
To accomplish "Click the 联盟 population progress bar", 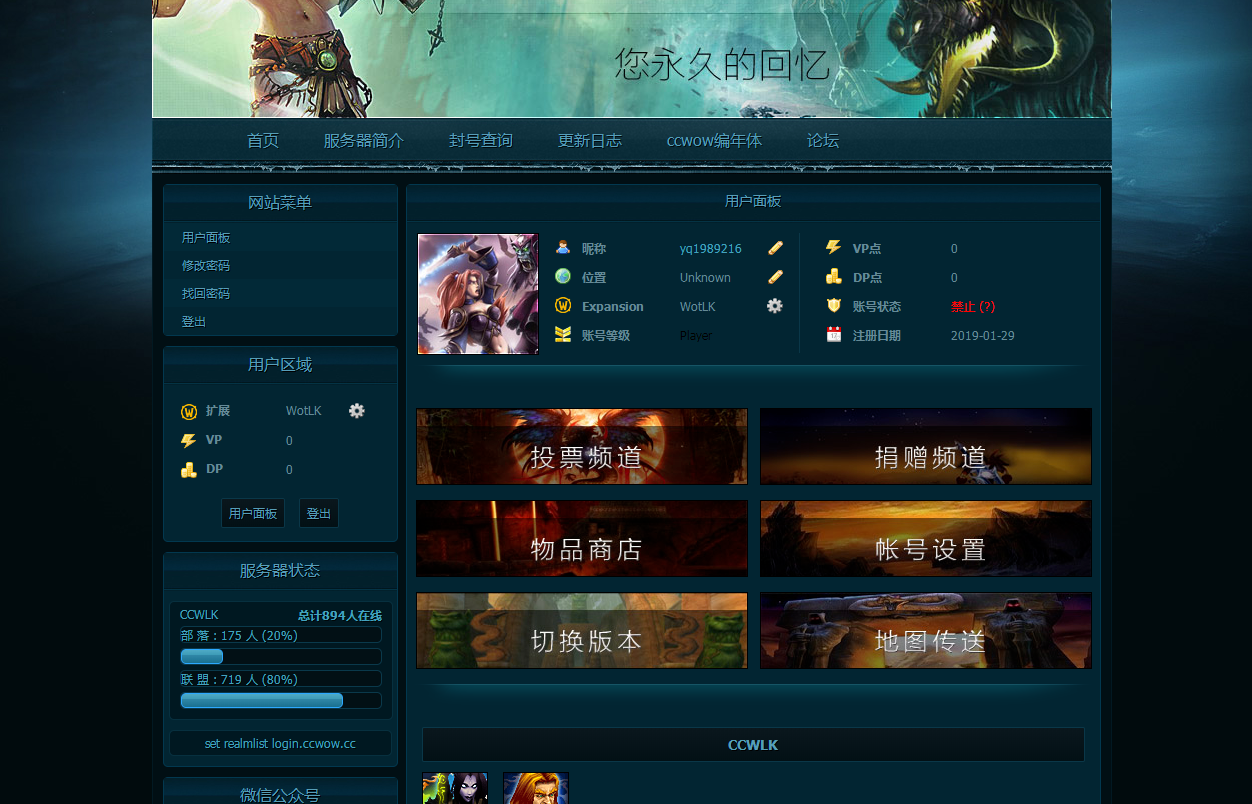I will [281, 700].
